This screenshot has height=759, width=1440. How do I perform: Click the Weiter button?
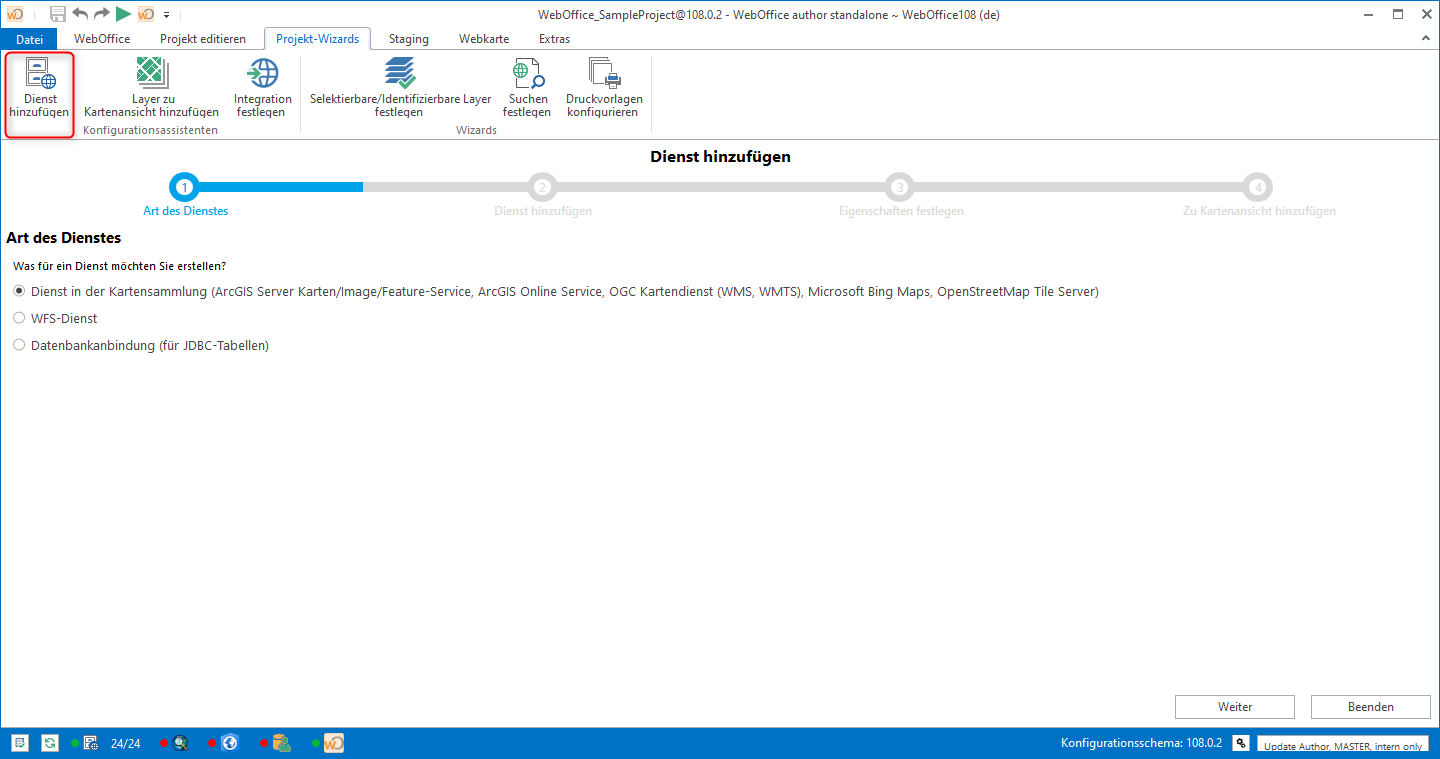[x=1234, y=707]
